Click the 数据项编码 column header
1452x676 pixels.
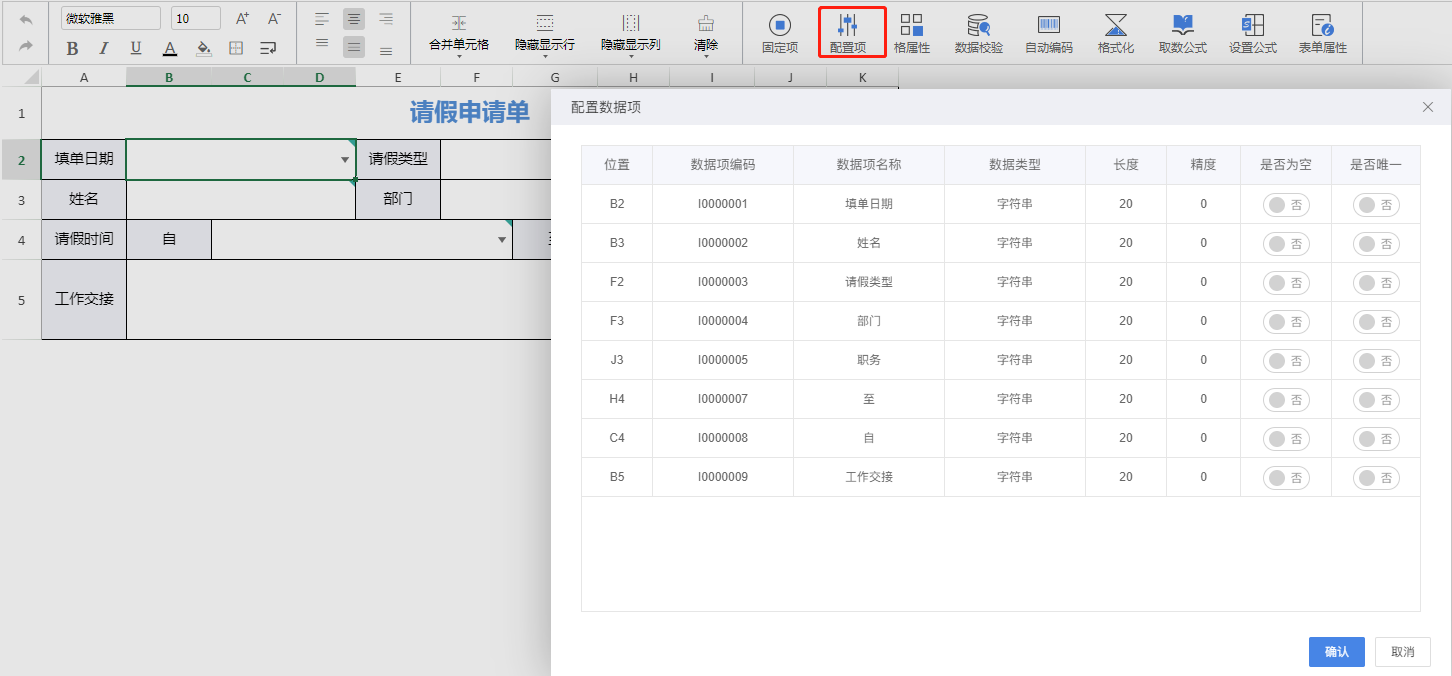click(x=723, y=165)
